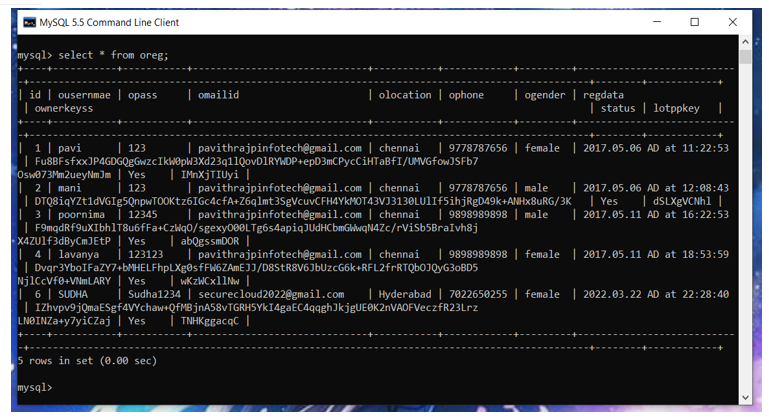Click date '2017.05.11 AD at 16:22:53'
The height and width of the screenshot is (420, 769).
click(x=656, y=214)
